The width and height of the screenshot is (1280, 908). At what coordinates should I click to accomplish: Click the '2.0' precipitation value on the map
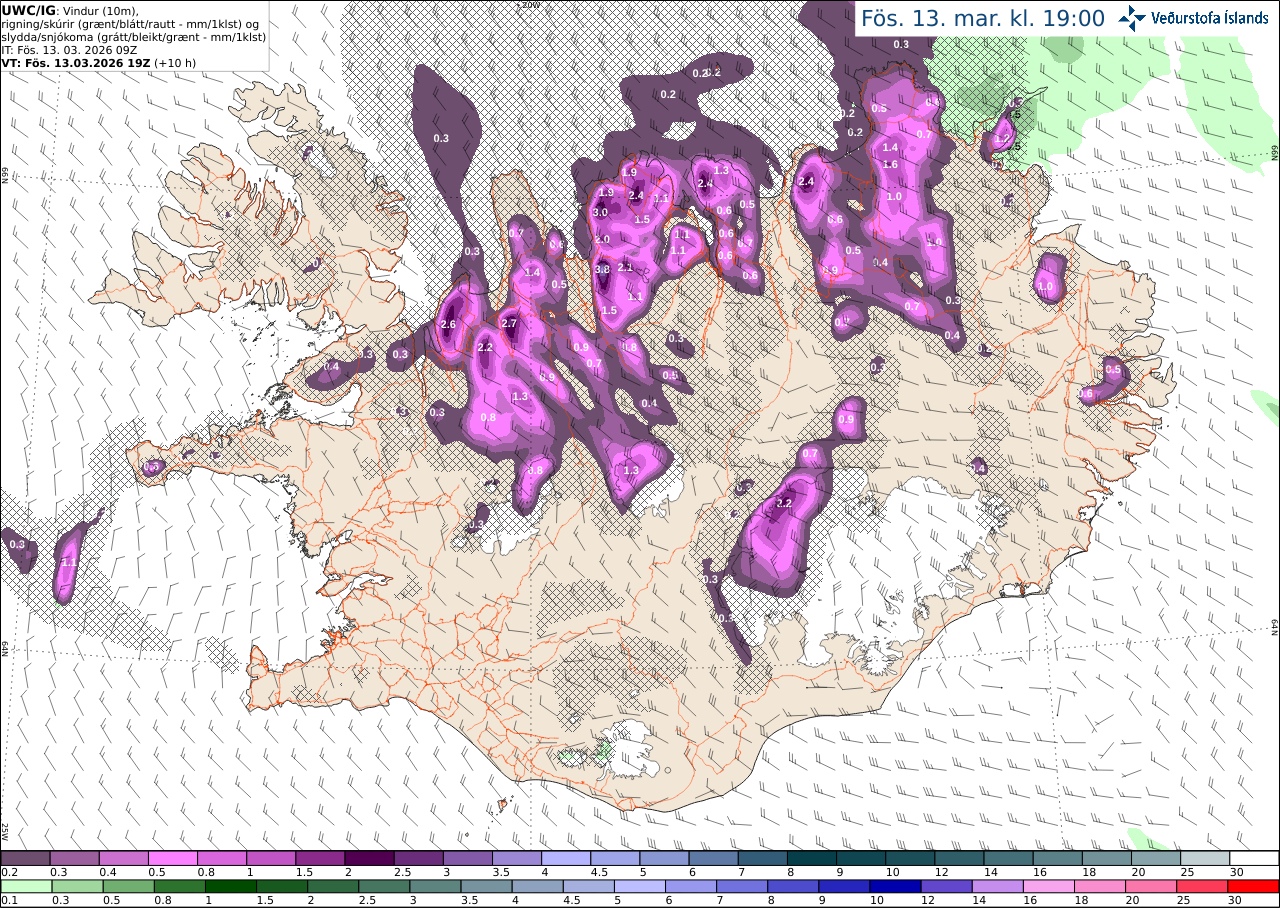click(602, 240)
